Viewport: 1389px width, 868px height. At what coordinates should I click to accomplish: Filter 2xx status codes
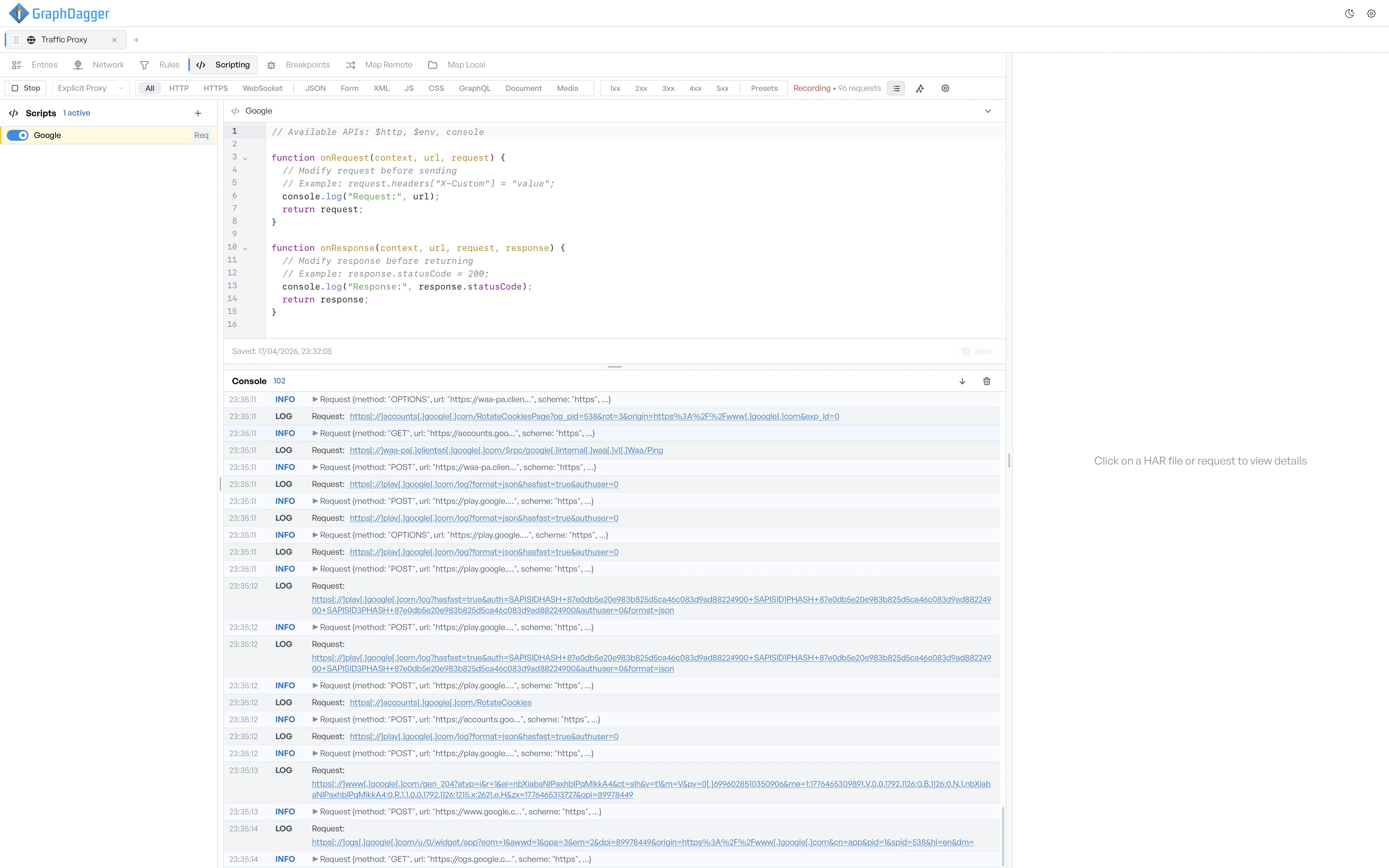pyautogui.click(x=641, y=88)
